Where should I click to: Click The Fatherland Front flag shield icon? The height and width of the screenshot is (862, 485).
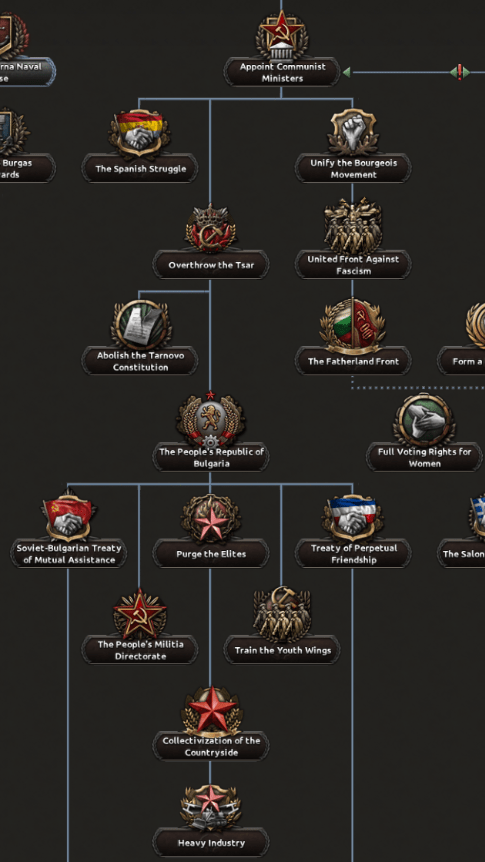click(352, 325)
